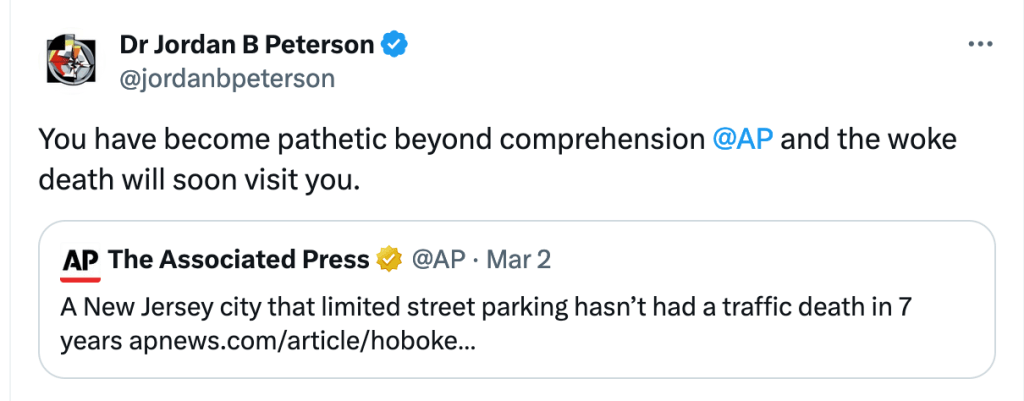This screenshot has height=401, width=1024.
Task: Open the quoted tweet card from its blank area
Action: (800, 350)
